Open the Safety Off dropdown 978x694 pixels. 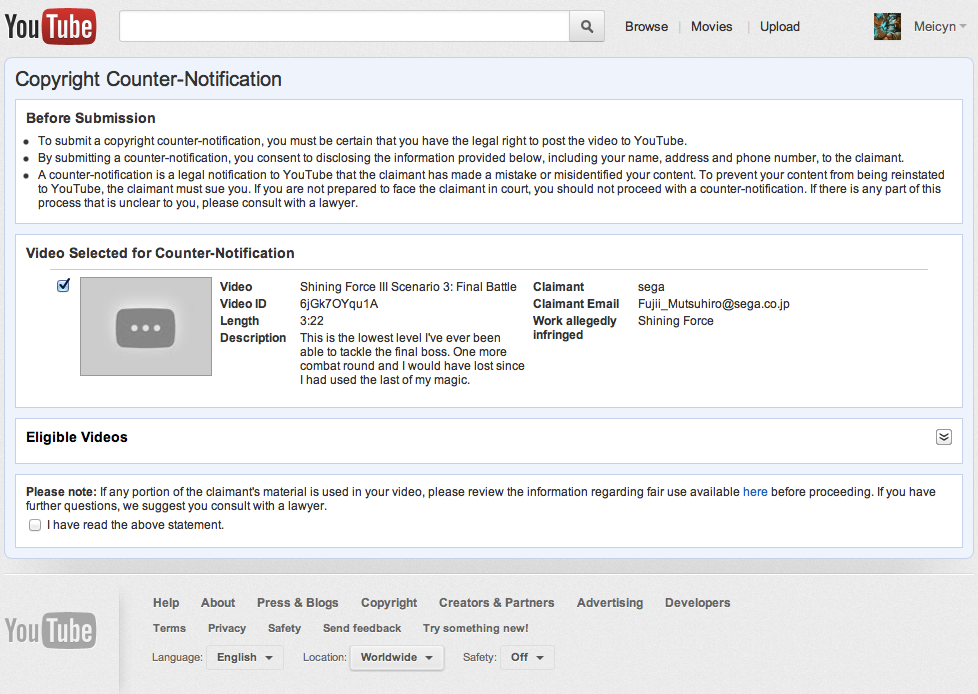click(527, 657)
